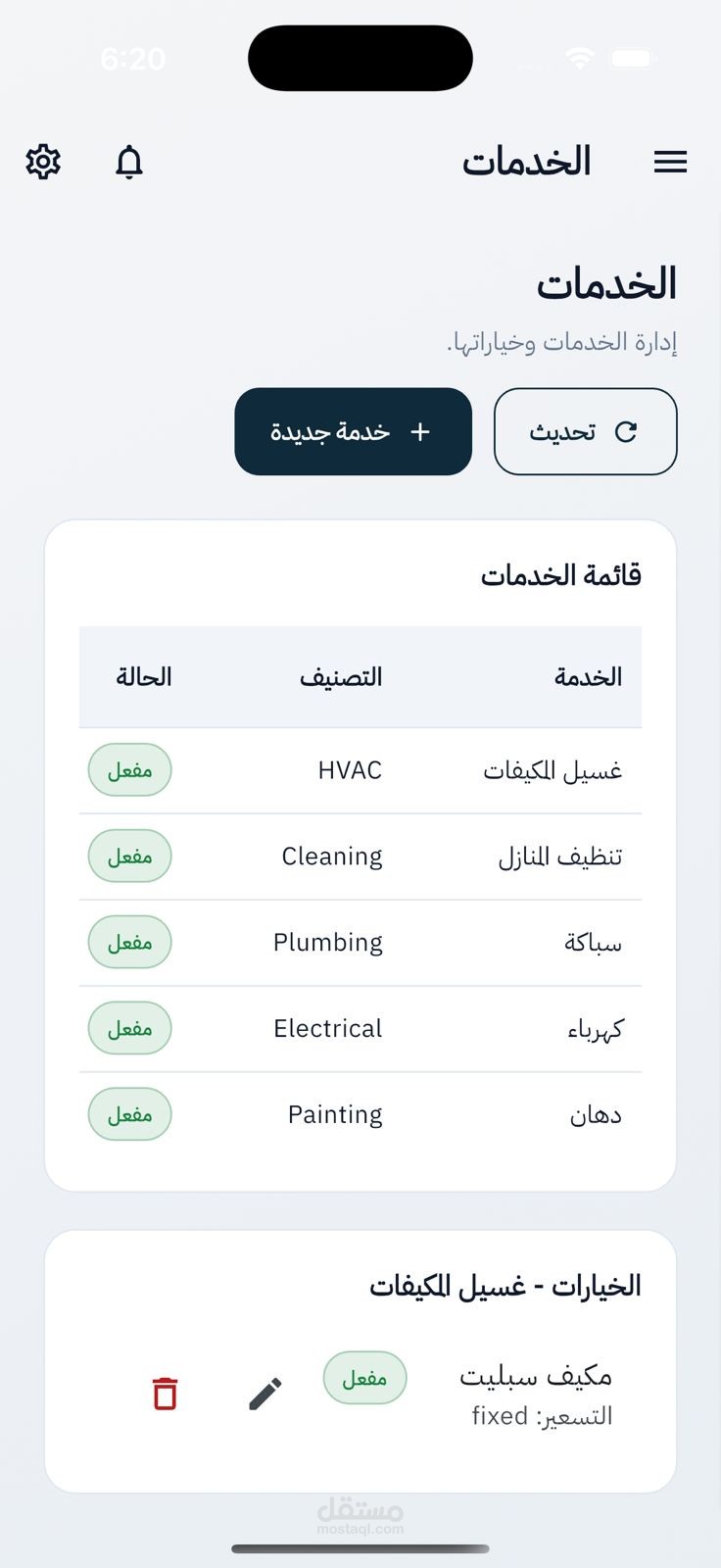Edit مكيف سبليت option with pencil icon
Viewport: 721px width, 1568px height.
click(265, 1393)
